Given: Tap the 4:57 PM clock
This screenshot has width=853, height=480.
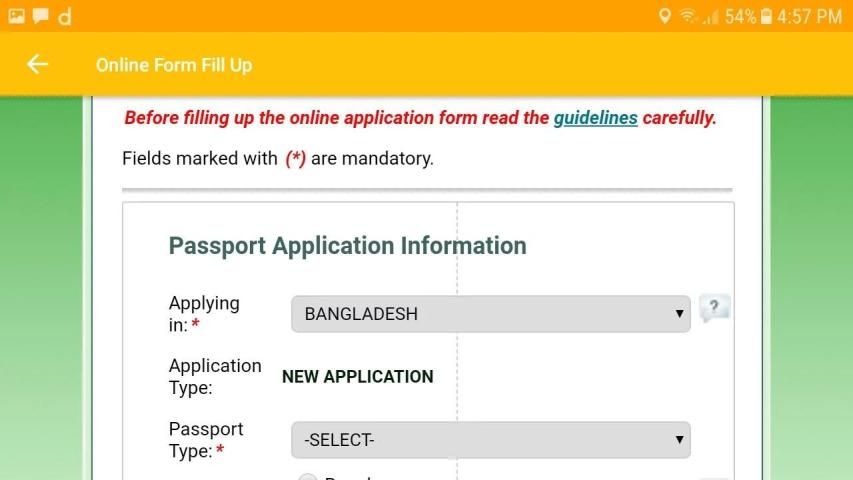Looking at the screenshot, I should coord(810,16).
